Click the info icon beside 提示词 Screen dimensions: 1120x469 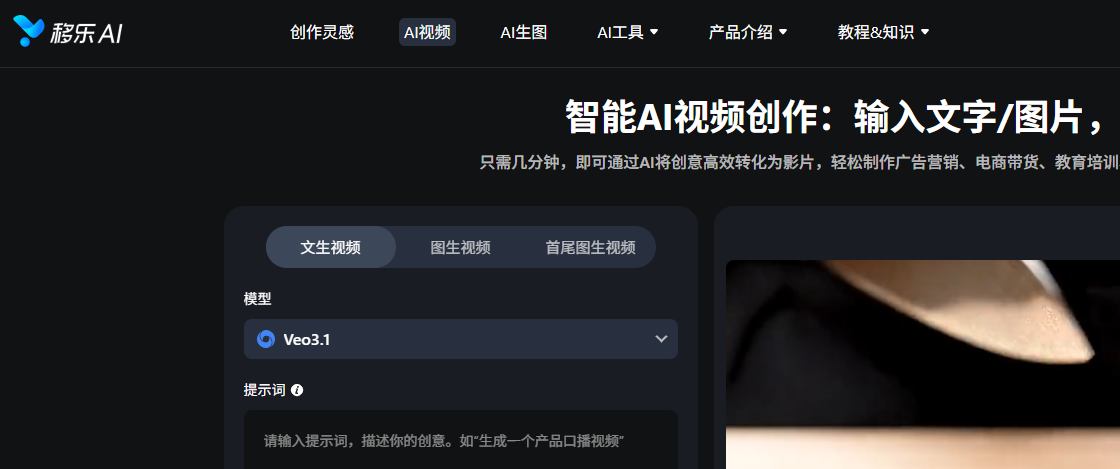coord(297,390)
